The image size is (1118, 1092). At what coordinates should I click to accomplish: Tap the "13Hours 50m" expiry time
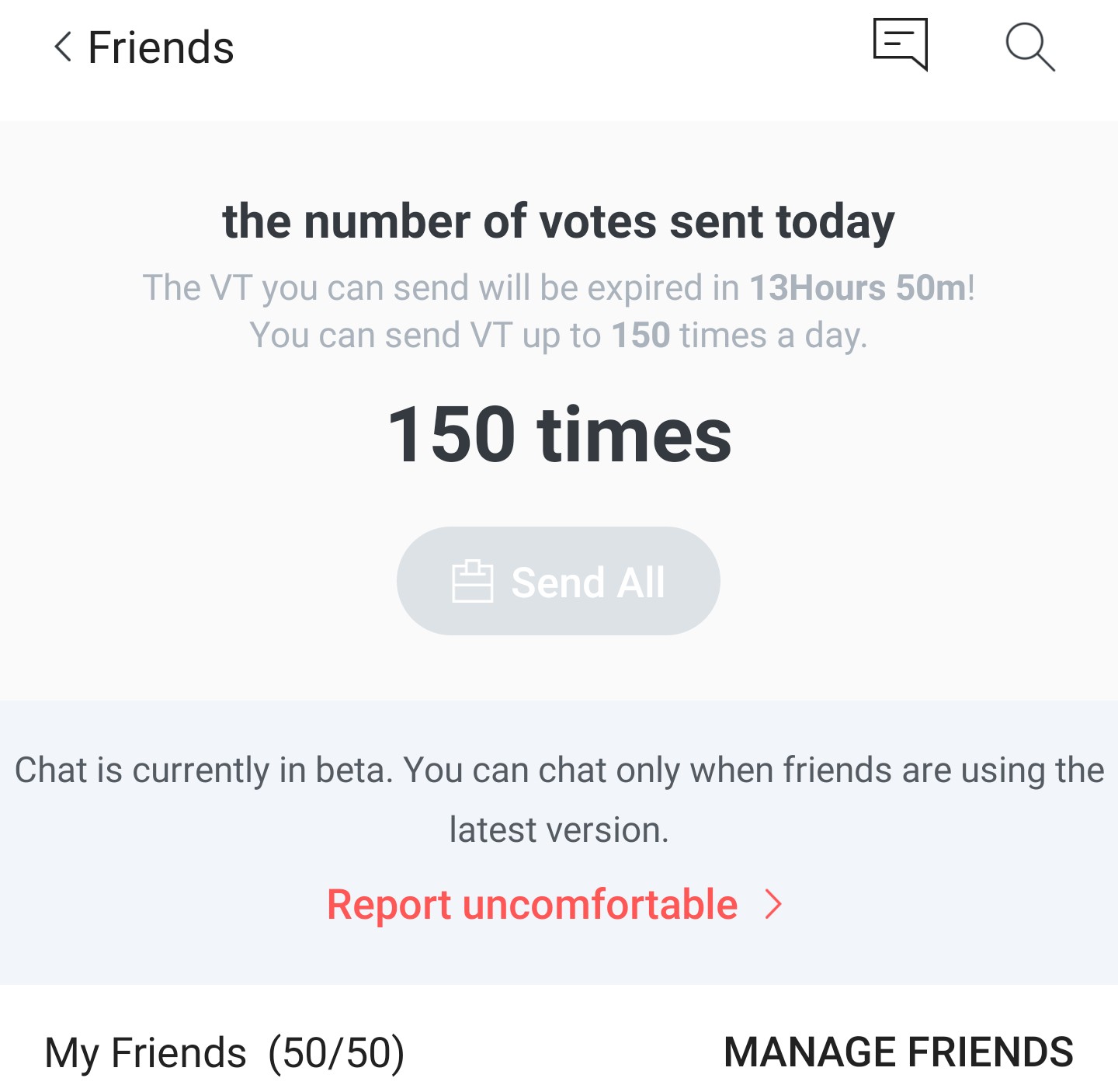point(857,288)
